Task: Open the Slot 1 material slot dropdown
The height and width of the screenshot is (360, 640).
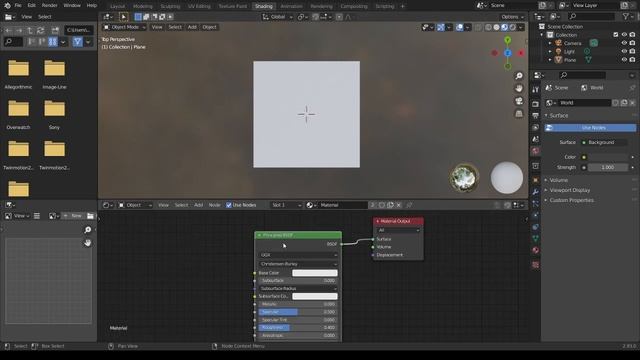Action: (286, 205)
